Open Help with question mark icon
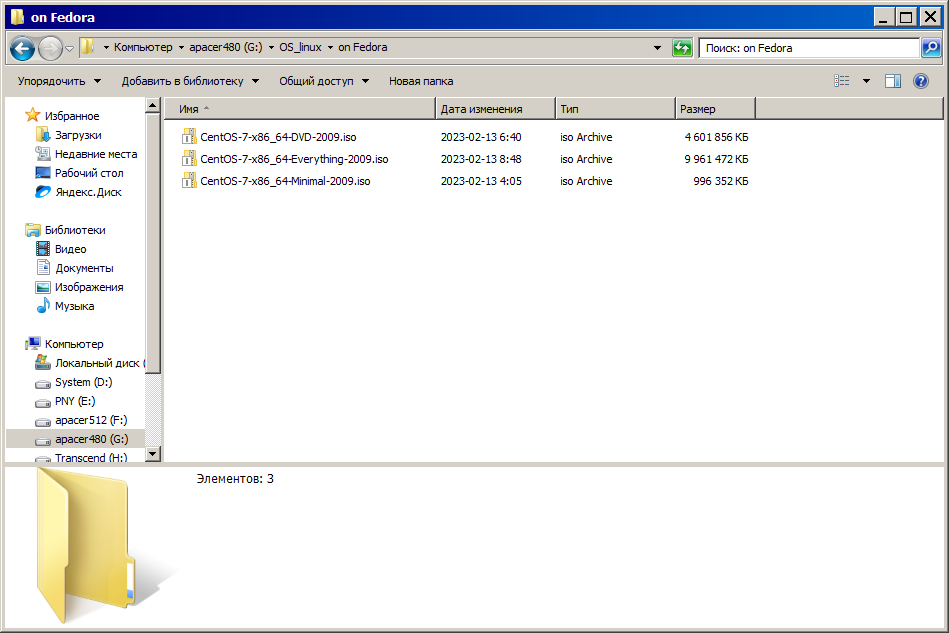Image resolution: width=949 pixels, height=633 pixels. (921, 80)
